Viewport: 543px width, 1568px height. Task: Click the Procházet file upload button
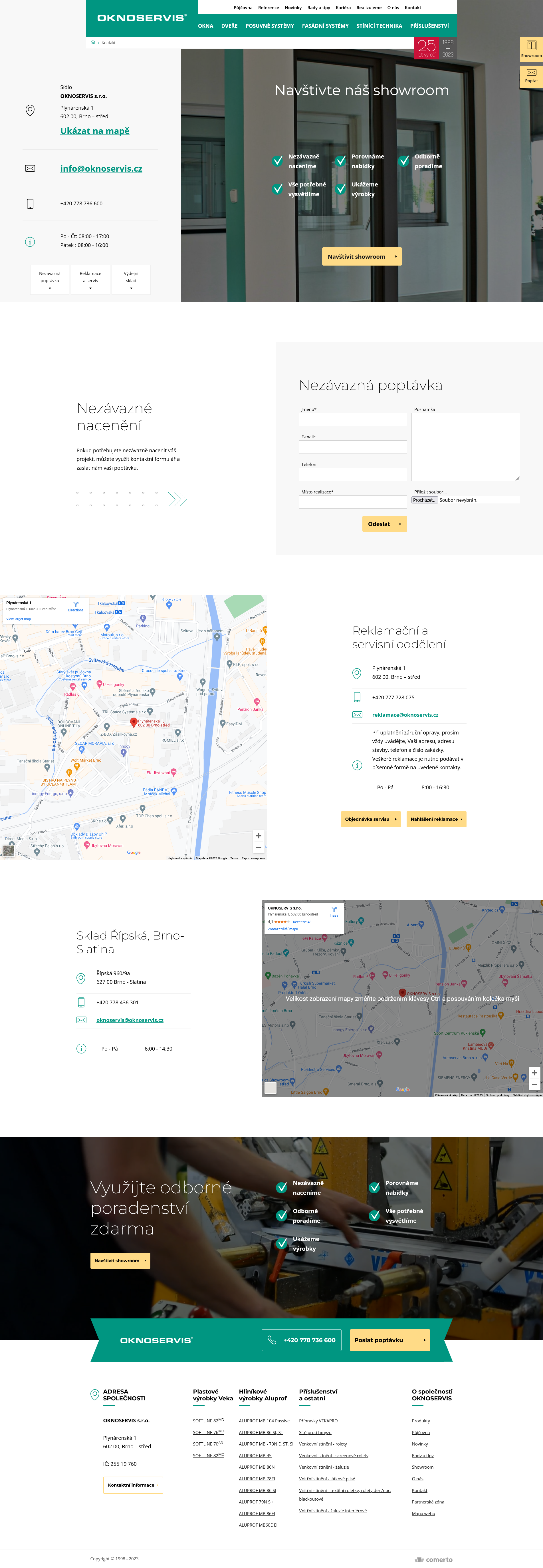424,500
